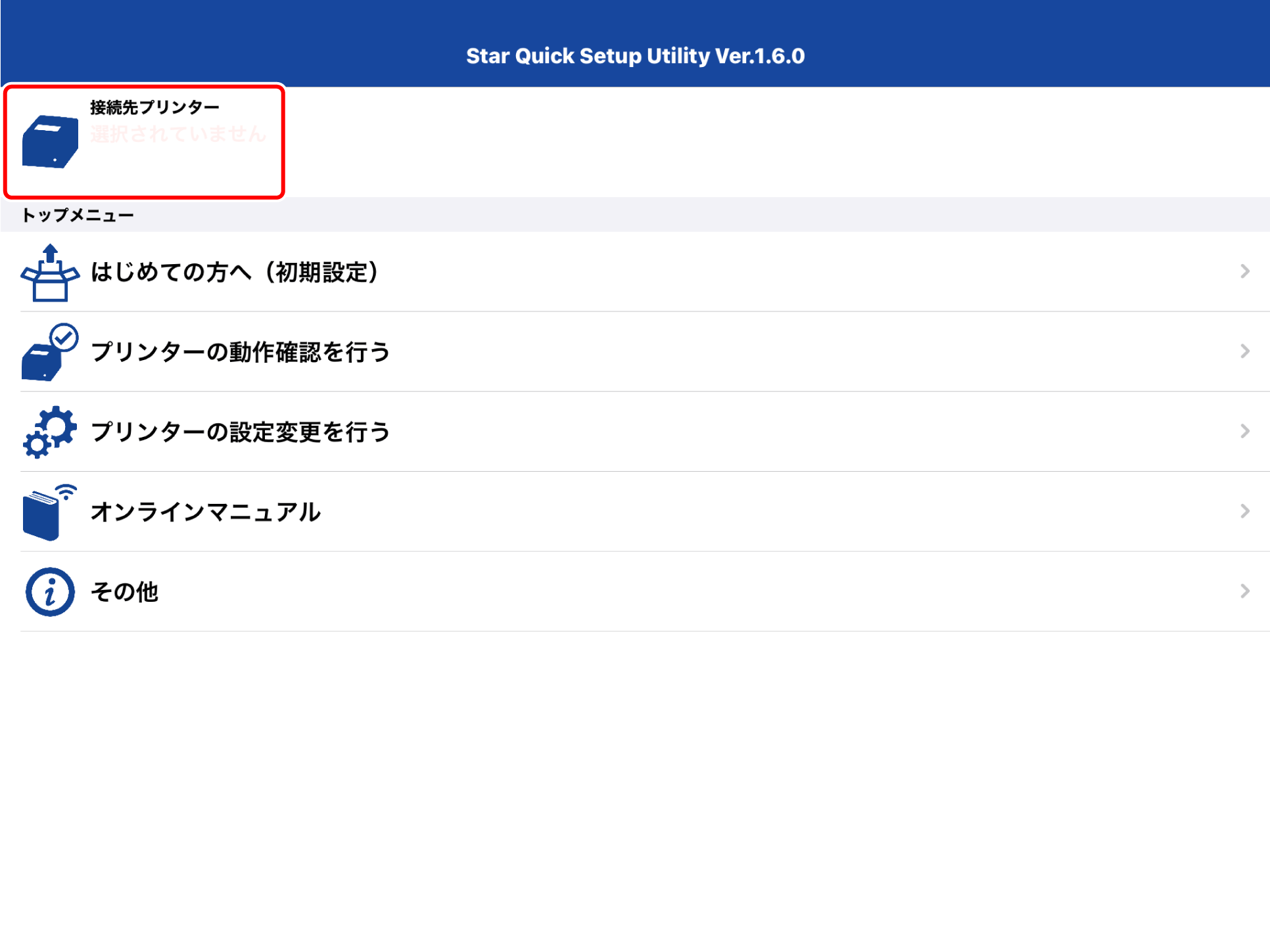
Task: Expand chevron on プリンターの動作確認を行う row
Action: point(1244,351)
